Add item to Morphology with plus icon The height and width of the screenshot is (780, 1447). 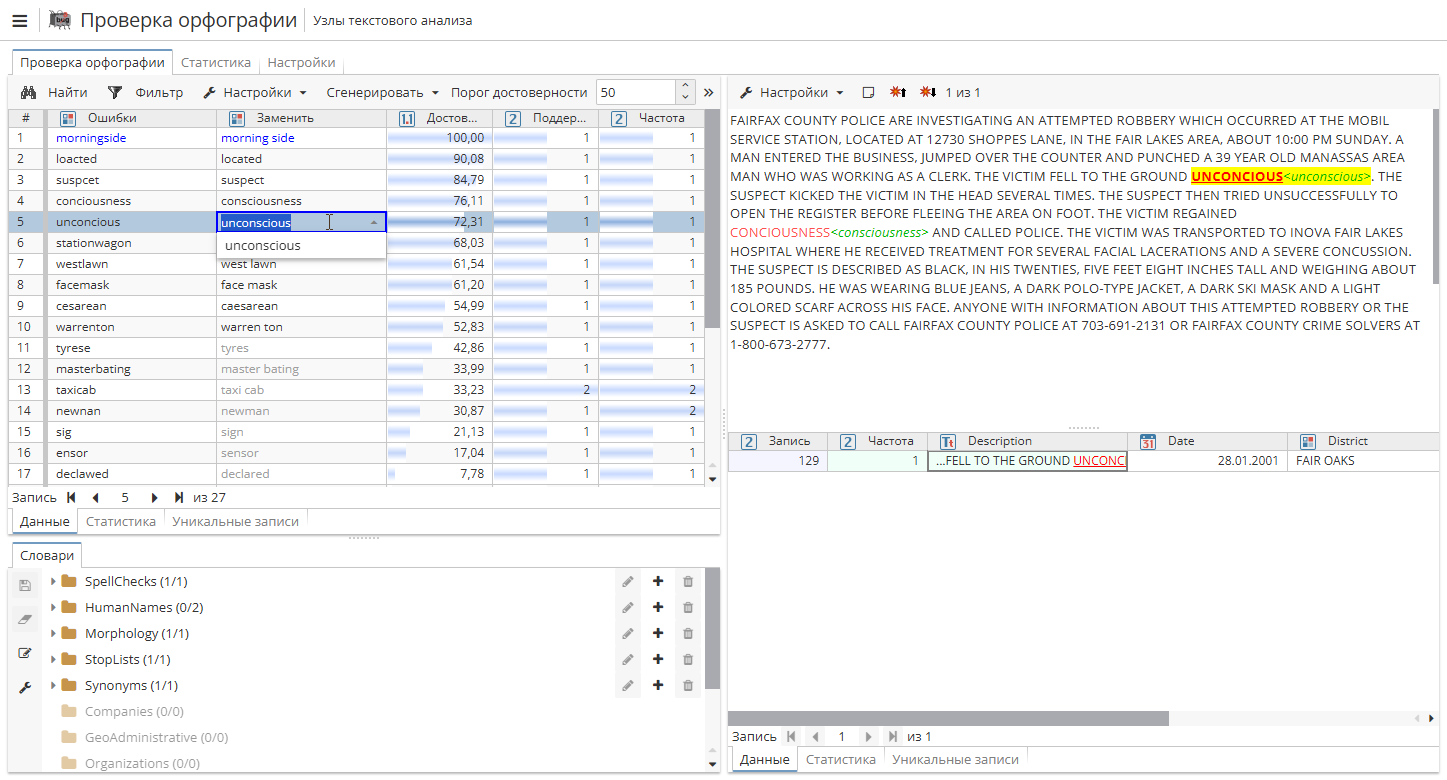[x=658, y=633]
